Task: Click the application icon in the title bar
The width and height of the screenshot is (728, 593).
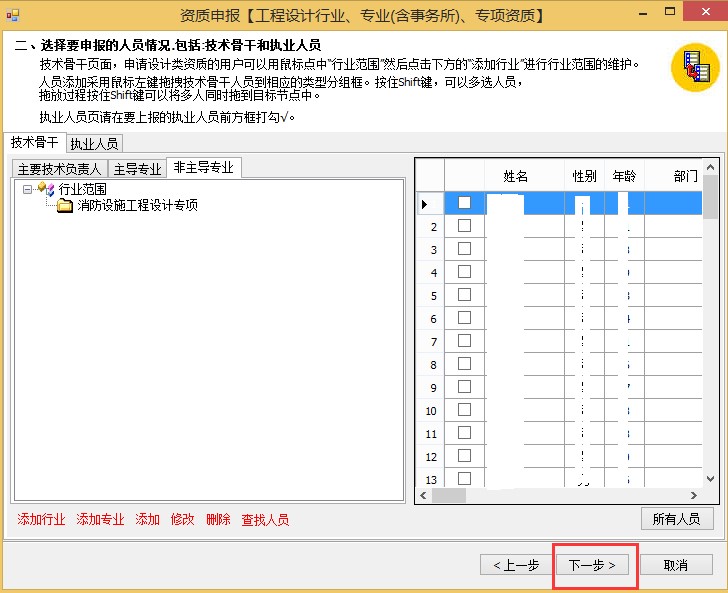Action: tap(12, 15)
